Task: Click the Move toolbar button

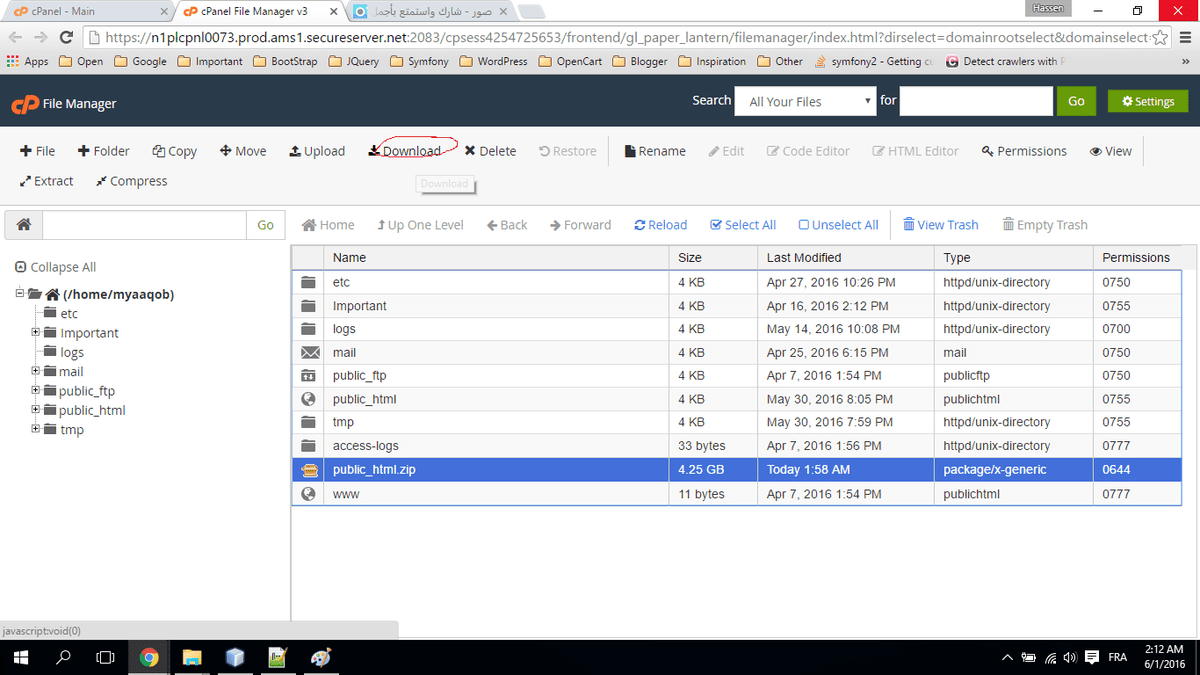Action: pyautogui.click(x=243, y=151)
